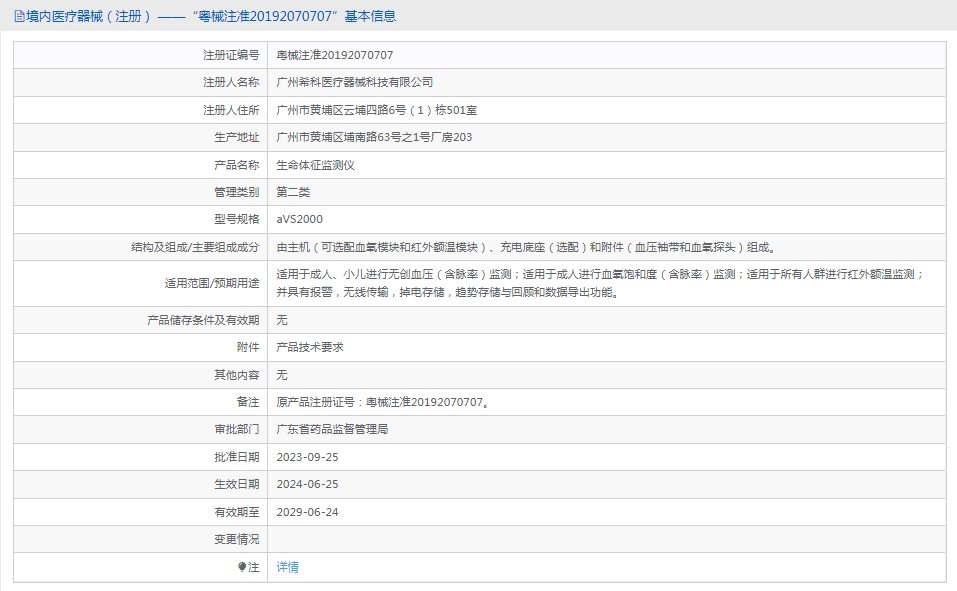The image size is (957, 591).
Task: Click the 产品储存条件及有效期 label
Action: pos(203,320)
